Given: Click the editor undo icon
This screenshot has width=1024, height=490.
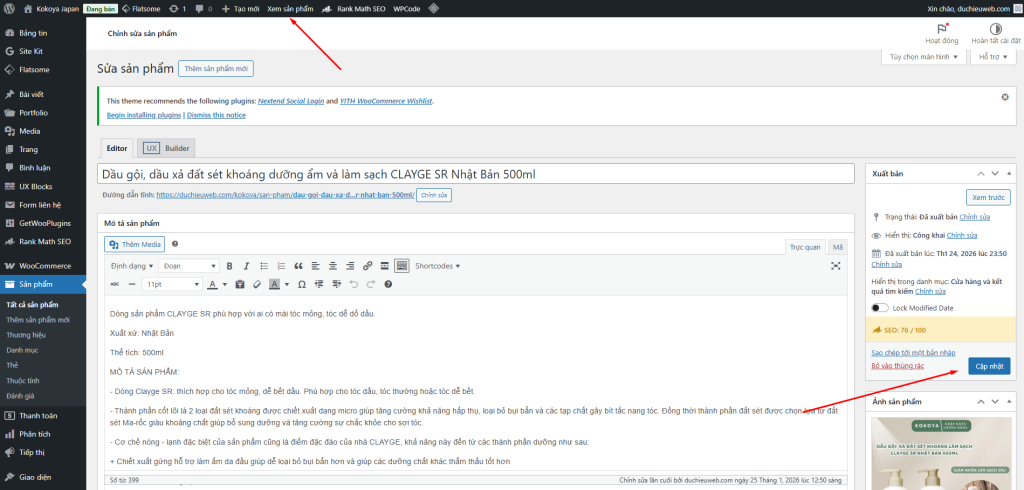Looking at the screenshot, I should click(354, 284).
